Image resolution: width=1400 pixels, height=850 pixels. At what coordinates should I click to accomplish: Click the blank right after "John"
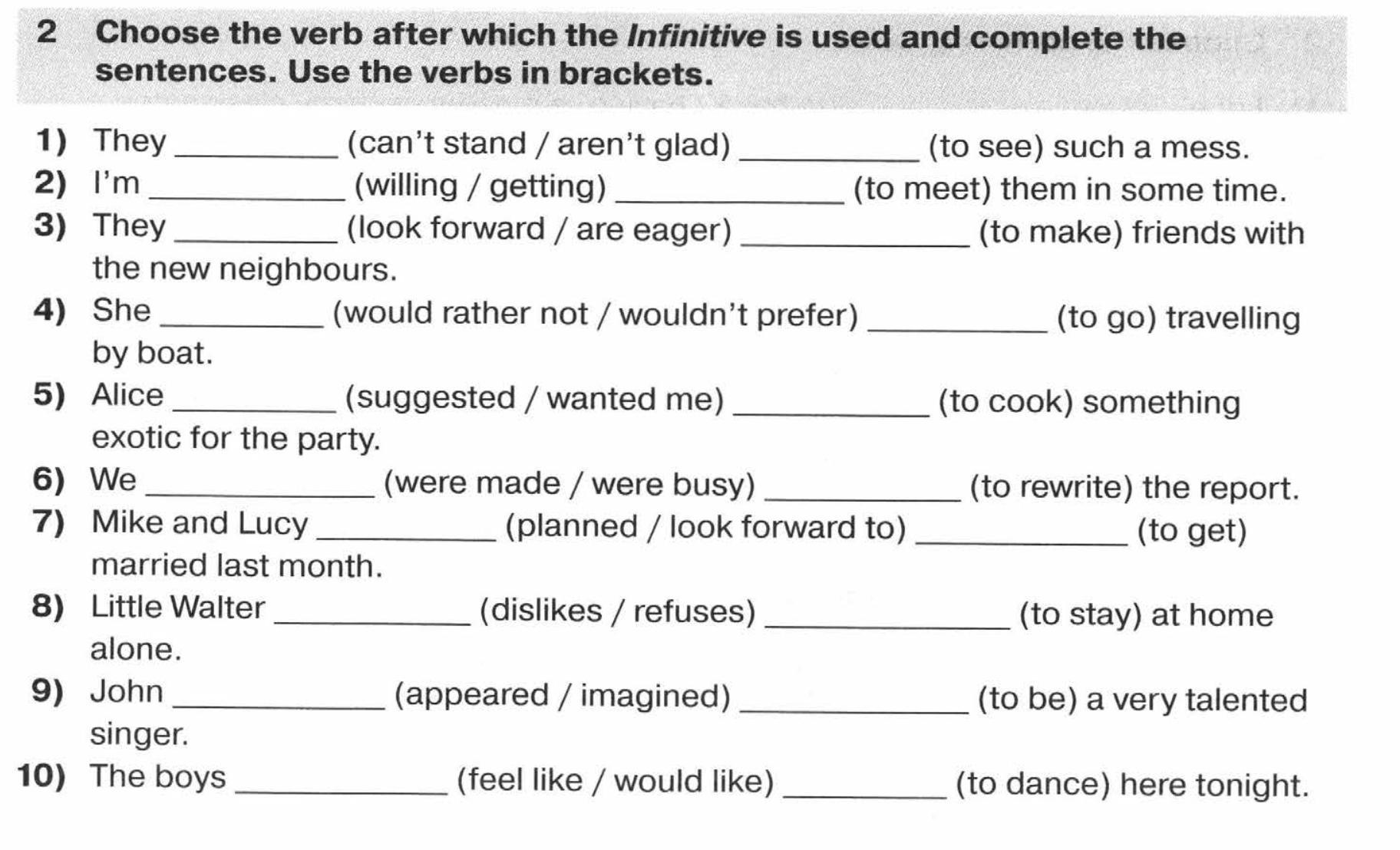(279, 700)
